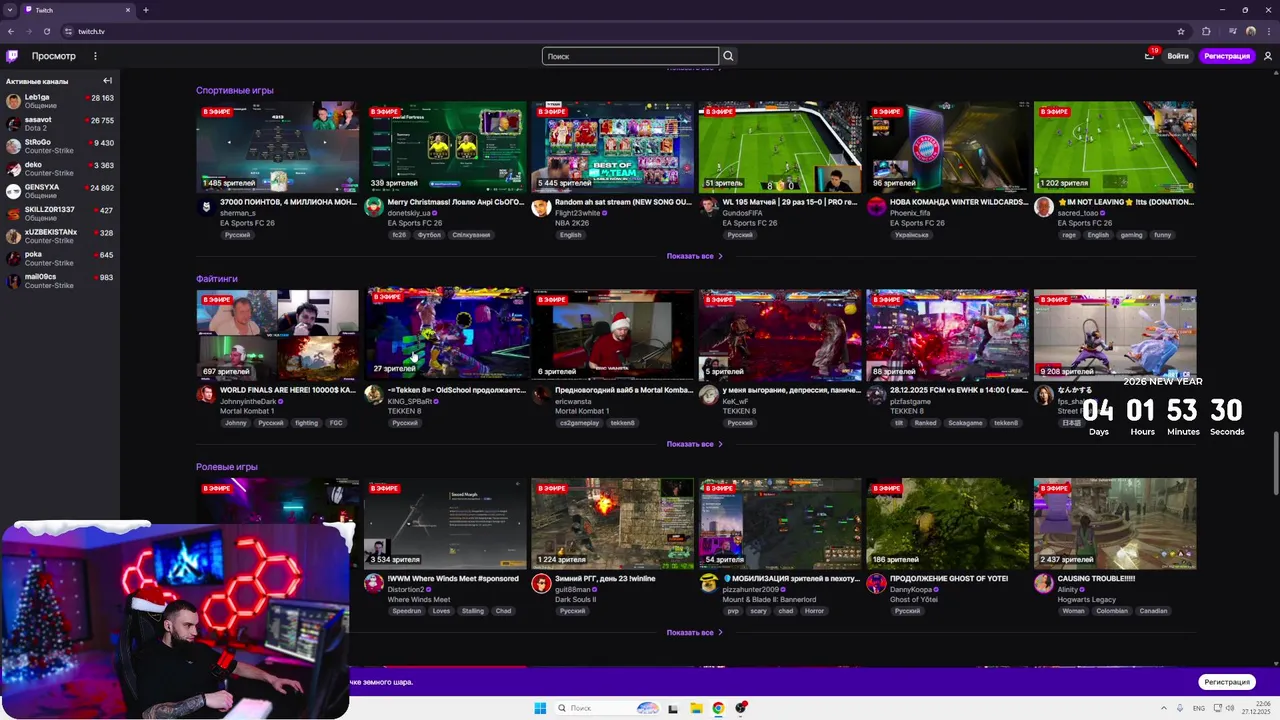Open sherman_s stream thumbnail with 1 485 viewers
The height and width of the screenshot is (720, 1280).
[277, 147]
